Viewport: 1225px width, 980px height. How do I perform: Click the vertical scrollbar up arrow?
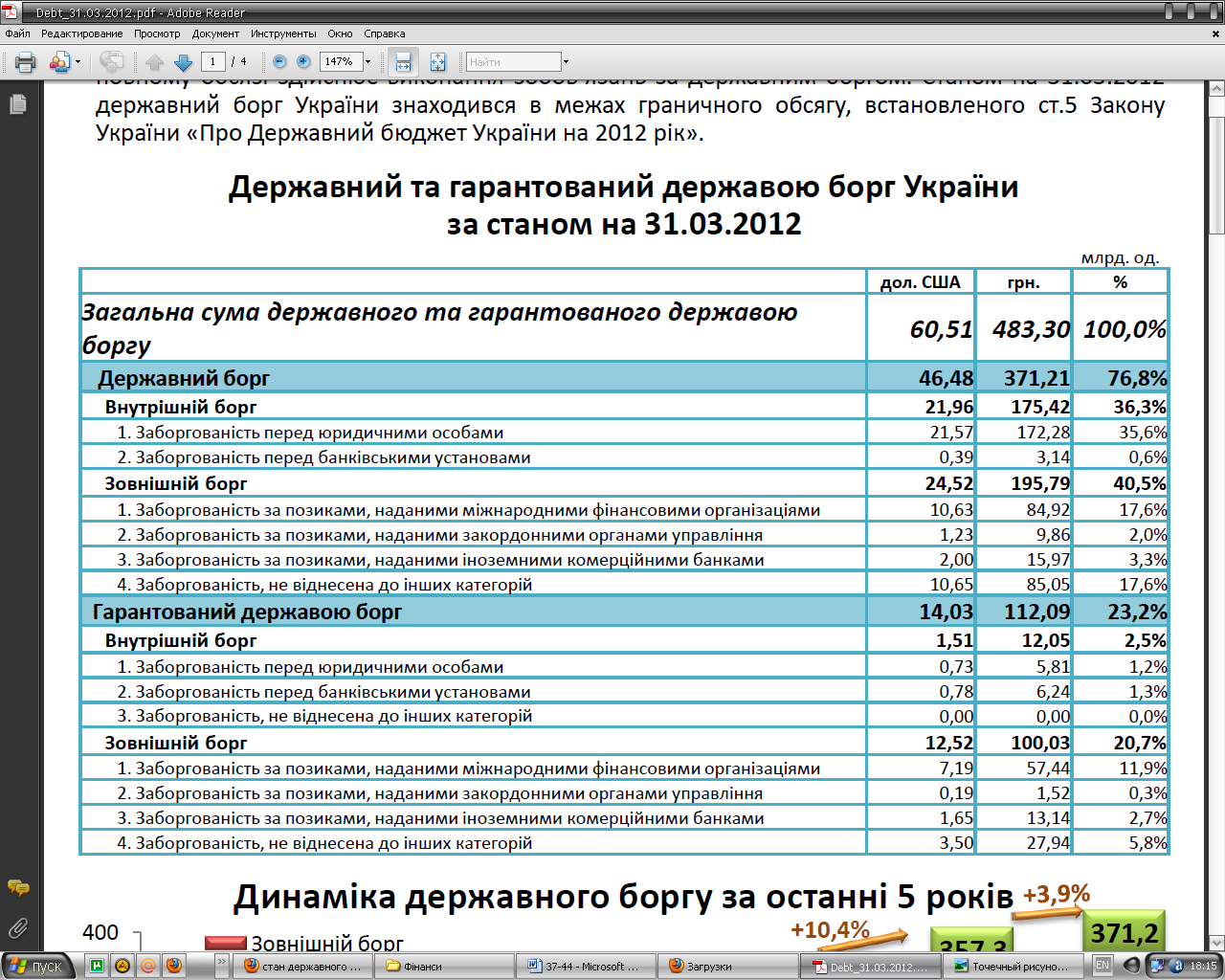click(x=1216, y=88)
